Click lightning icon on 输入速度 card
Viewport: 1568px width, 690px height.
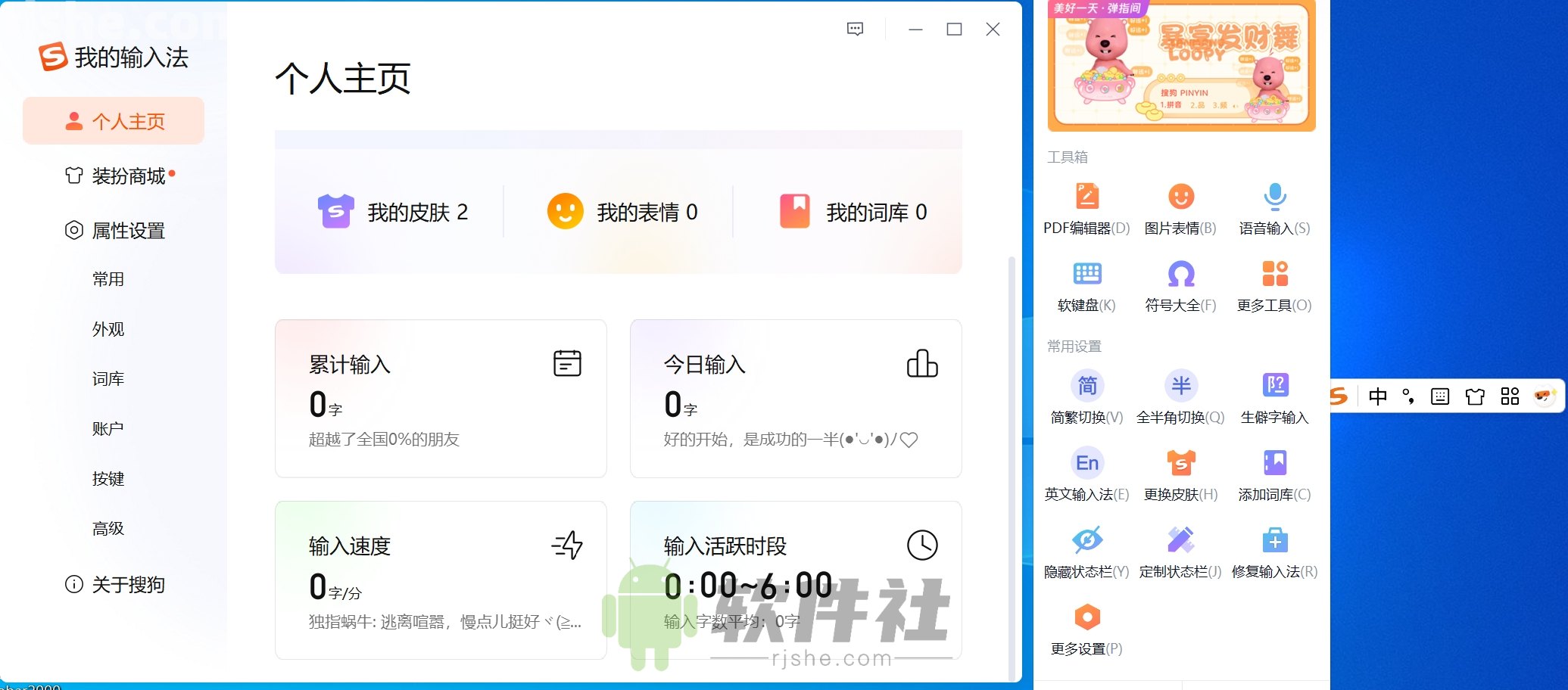(x=567, y=545)
